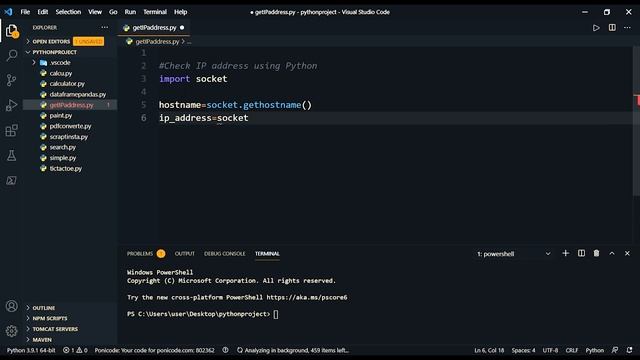Open the Testing flask view

11,156
